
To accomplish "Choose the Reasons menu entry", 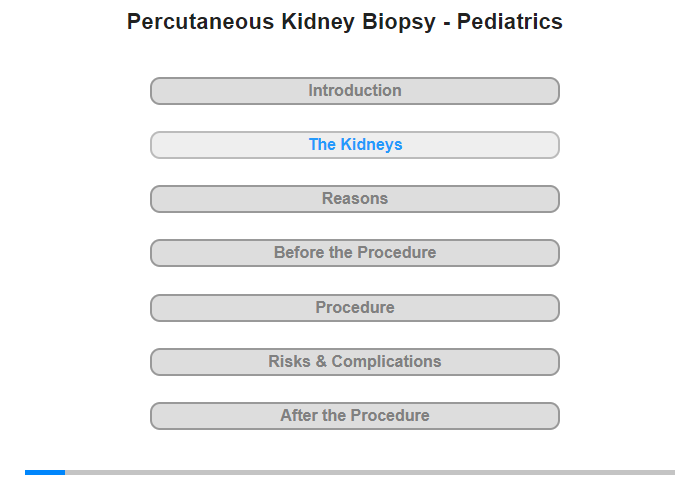I will pos(355,199).
